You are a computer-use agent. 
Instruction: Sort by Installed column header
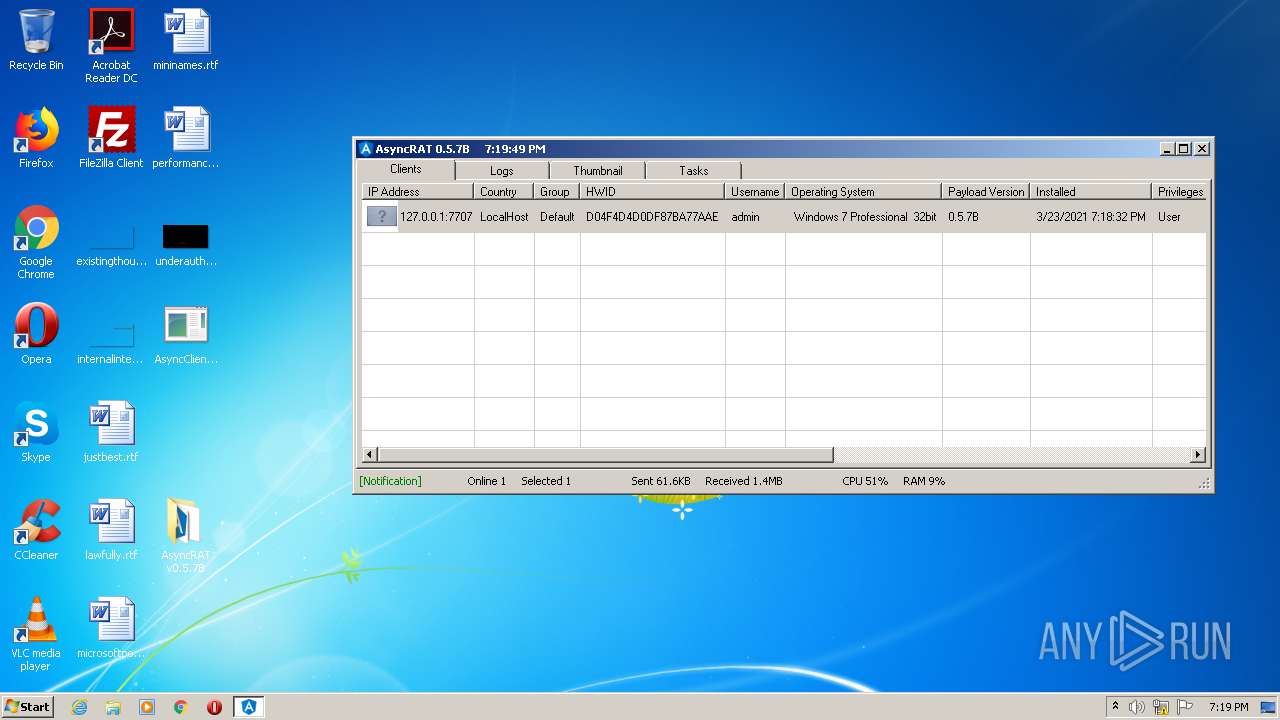tap(1091, 191)
